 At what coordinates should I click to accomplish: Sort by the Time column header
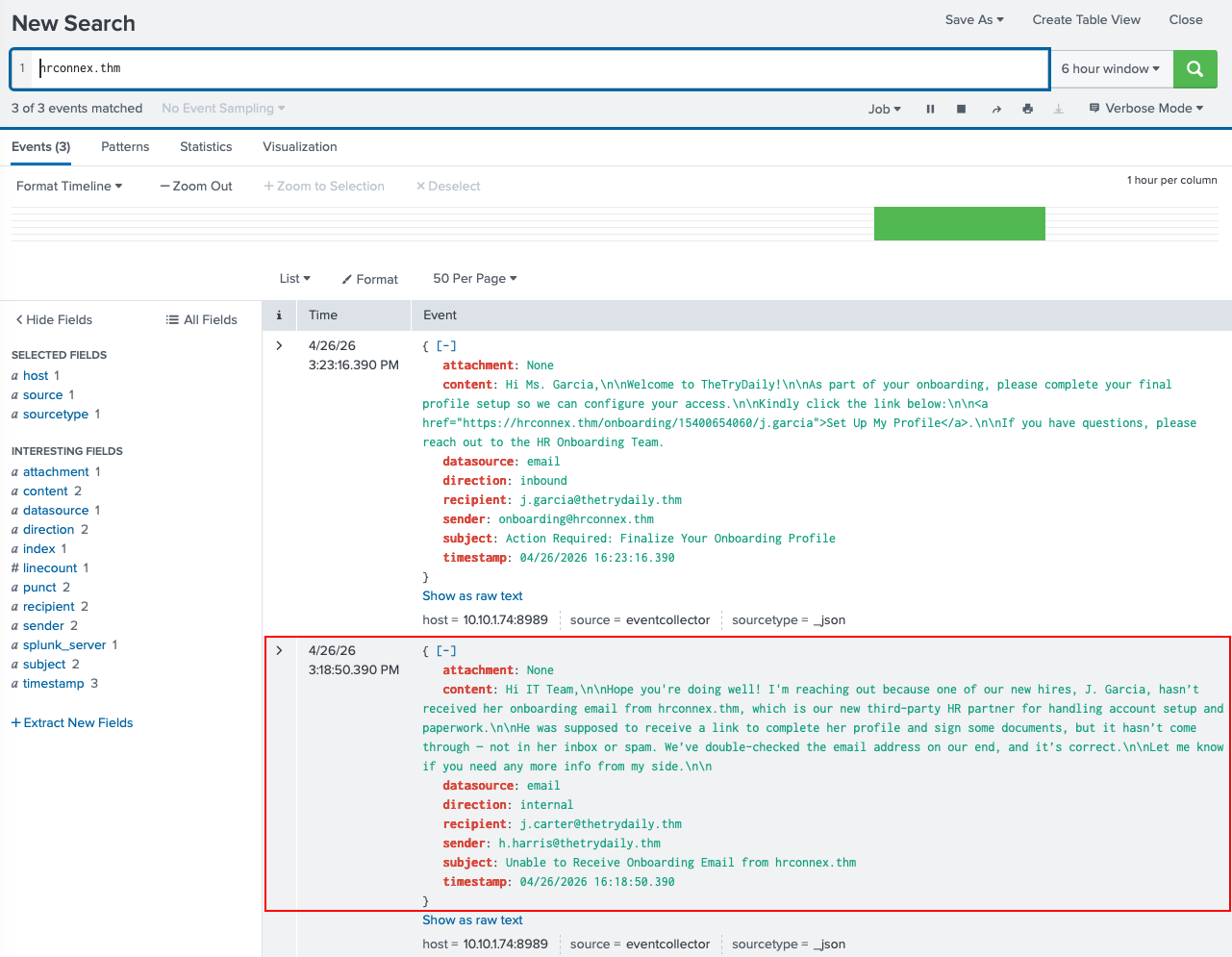323,315
